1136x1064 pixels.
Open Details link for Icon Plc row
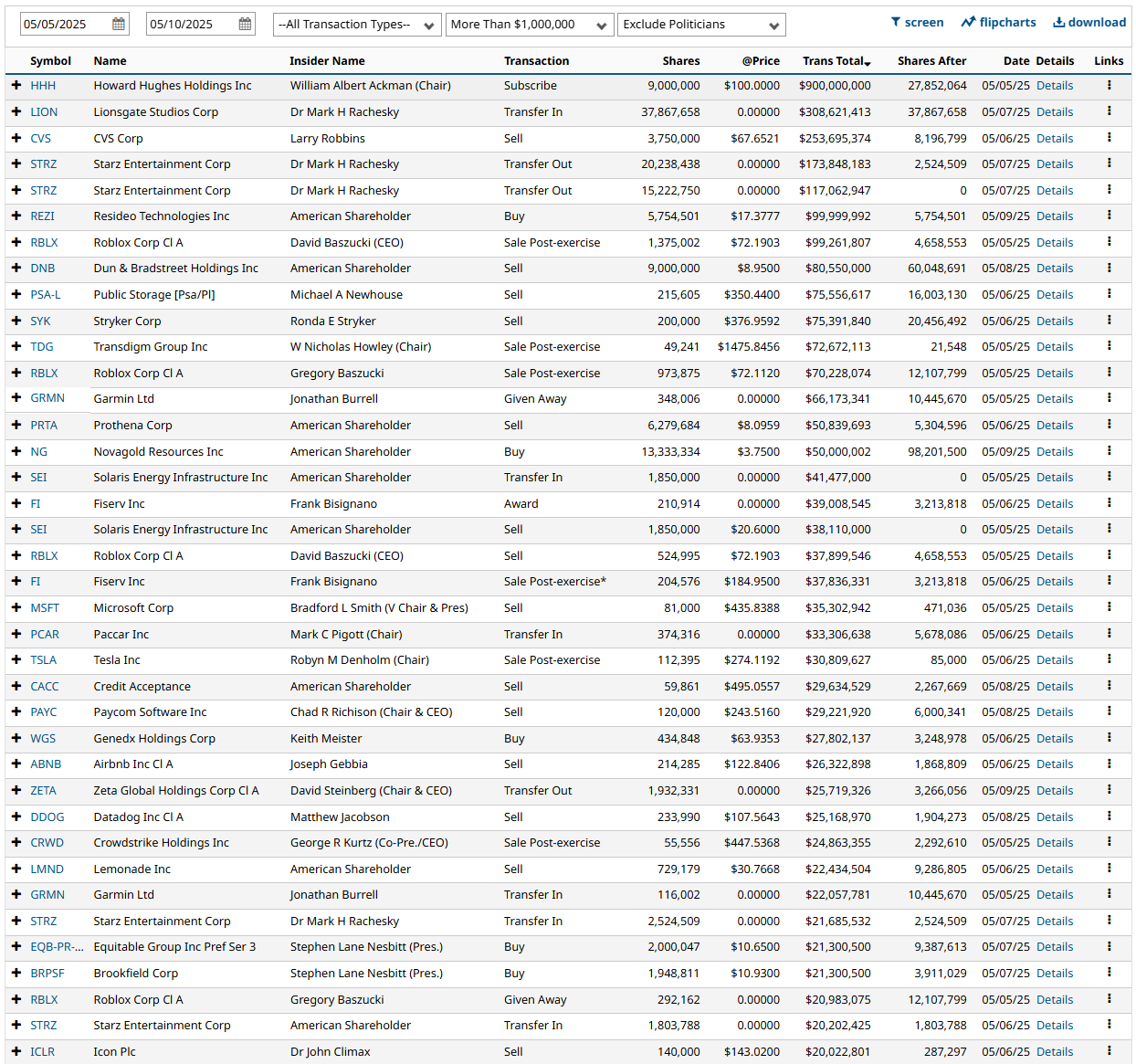click(1055, 1051)
